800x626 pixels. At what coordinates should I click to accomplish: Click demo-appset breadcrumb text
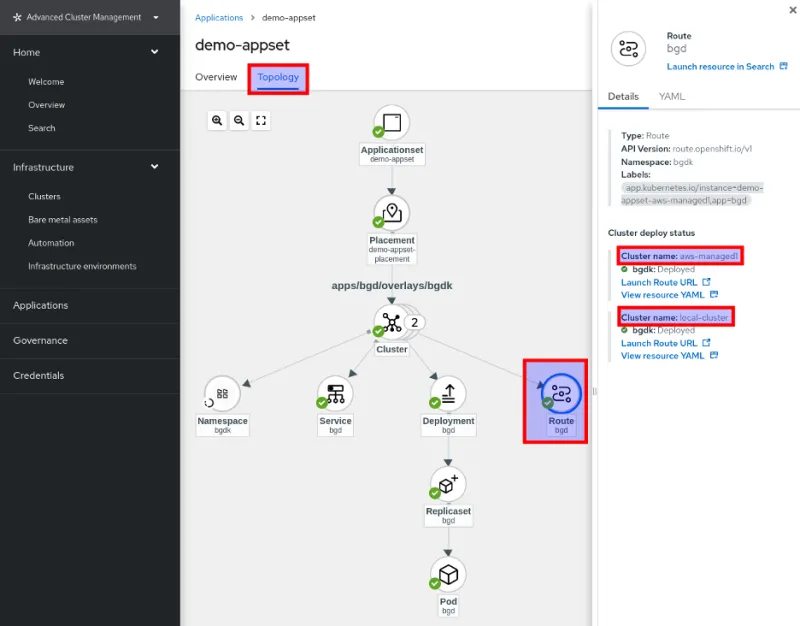pos(289,17)
